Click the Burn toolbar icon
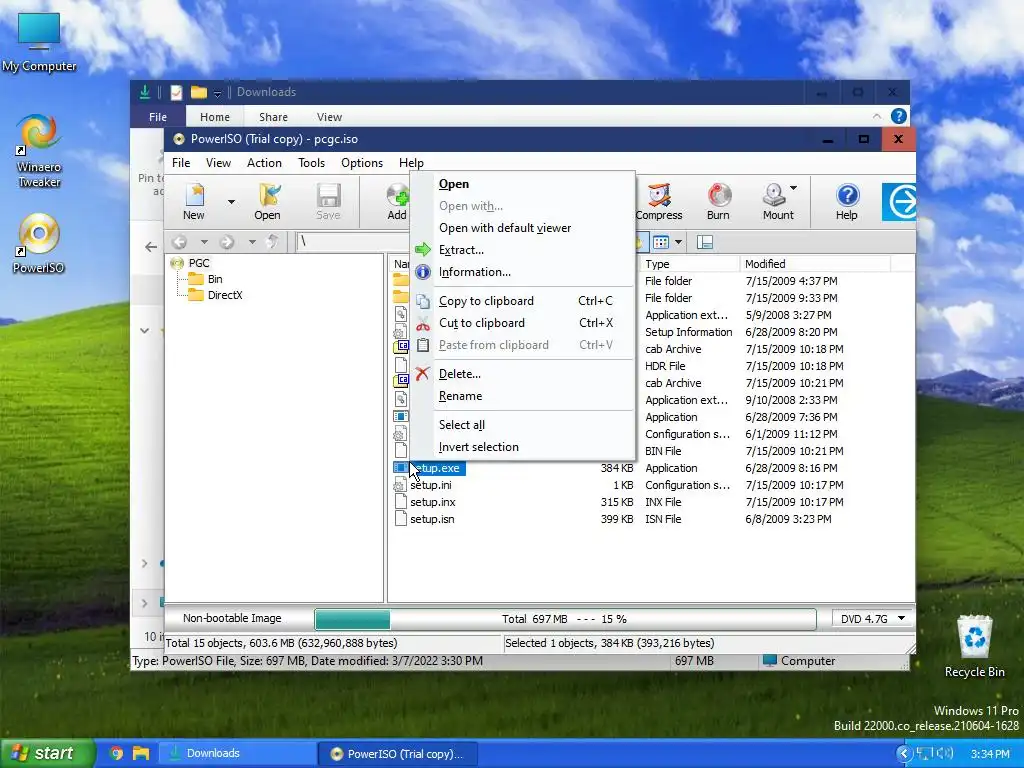The height and width of the screenshot is (768, 1024). (x=718, y=201)
